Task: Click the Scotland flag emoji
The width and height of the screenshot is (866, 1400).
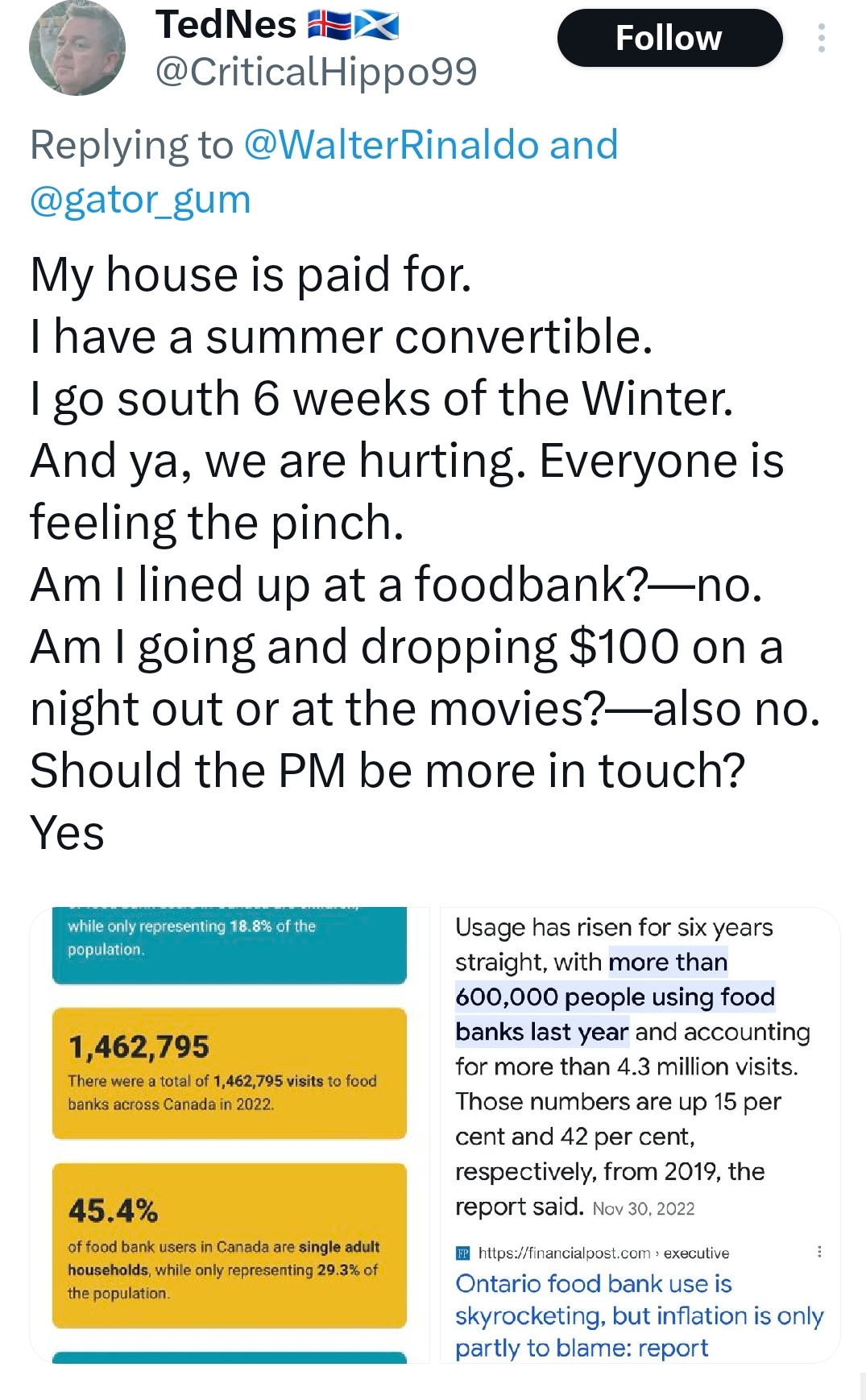Action: 377,26
